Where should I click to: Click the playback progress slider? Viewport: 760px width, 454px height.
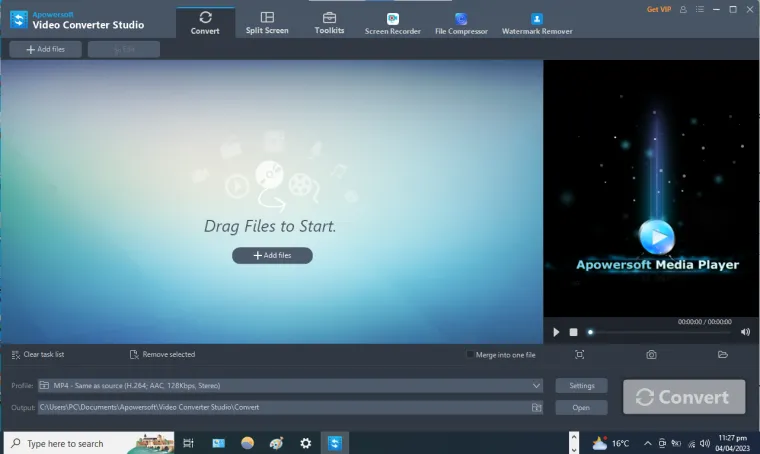point(660,332)
